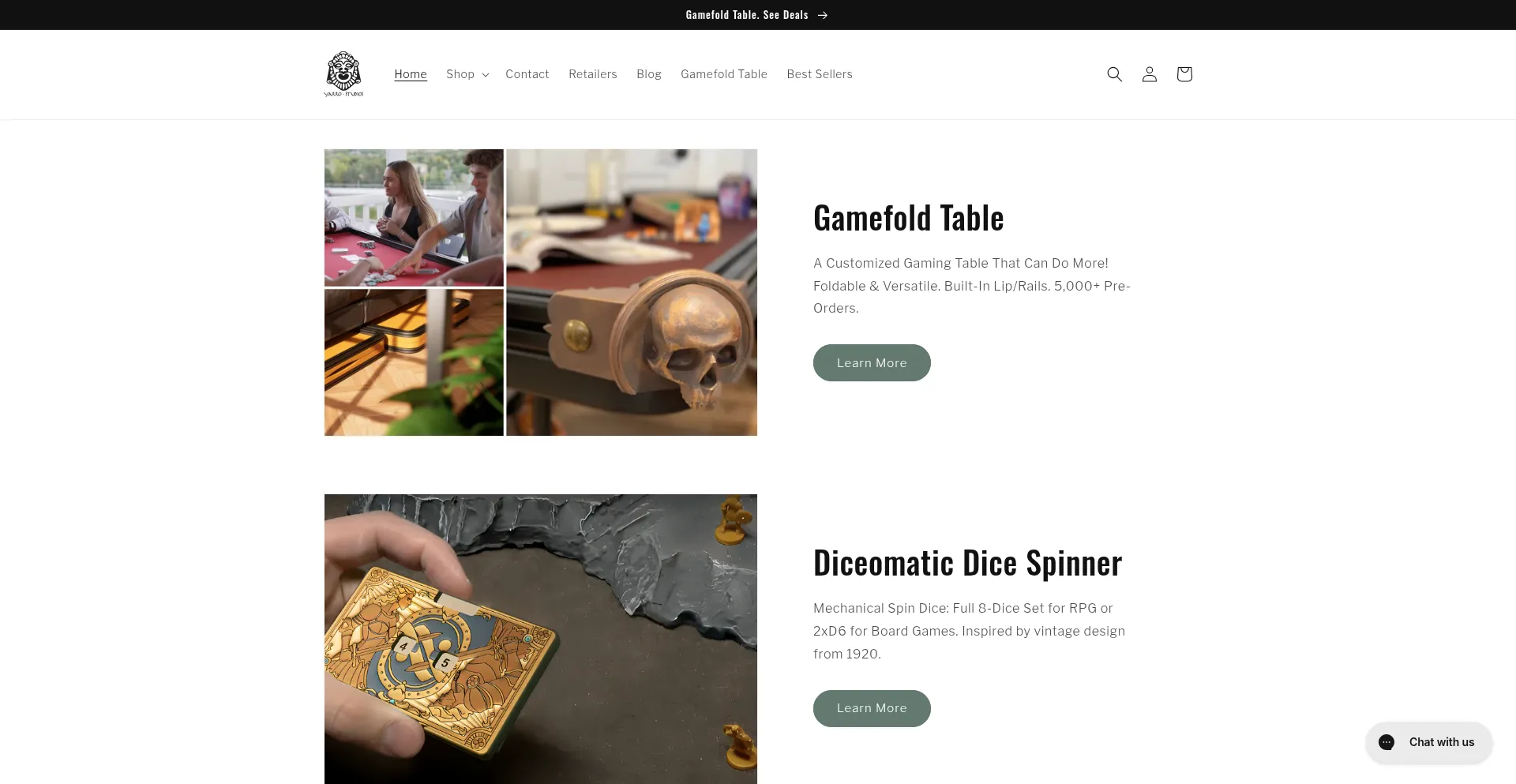Navigate to Retailers
The height and width of the screenshot is (784, 1516).
592,74
